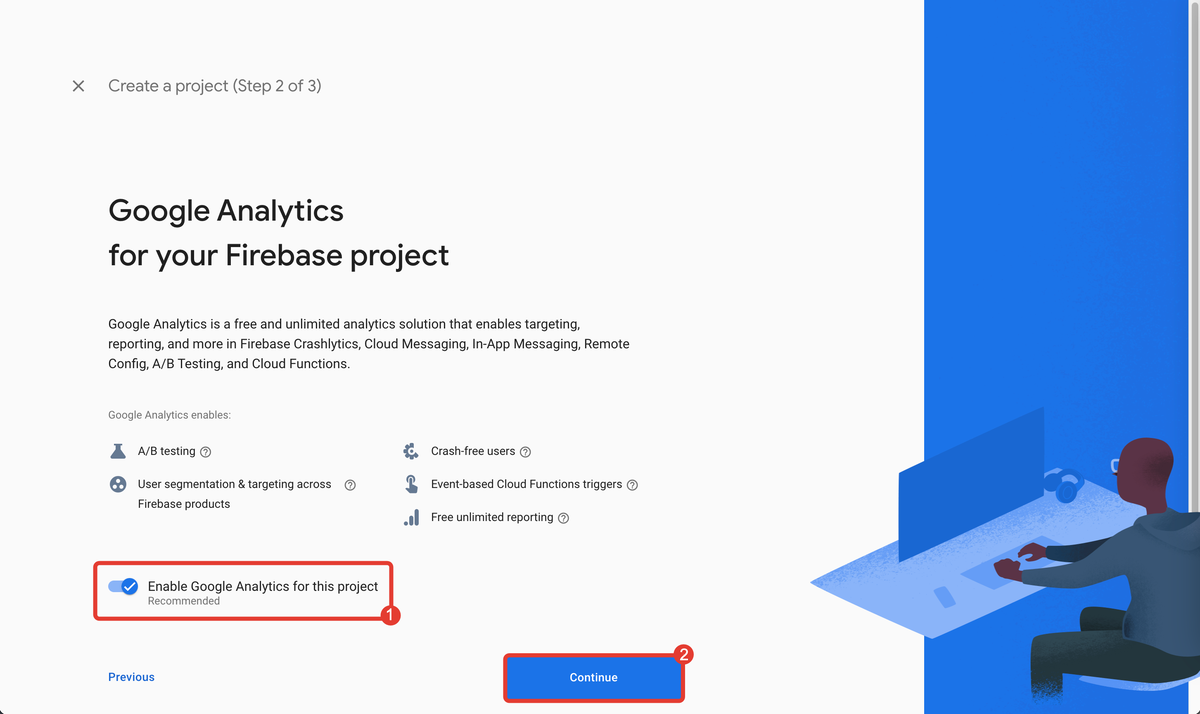Click the User segmentation circle icon
The width and height of the screenshot is (1200, 714).
coord(118,484)
